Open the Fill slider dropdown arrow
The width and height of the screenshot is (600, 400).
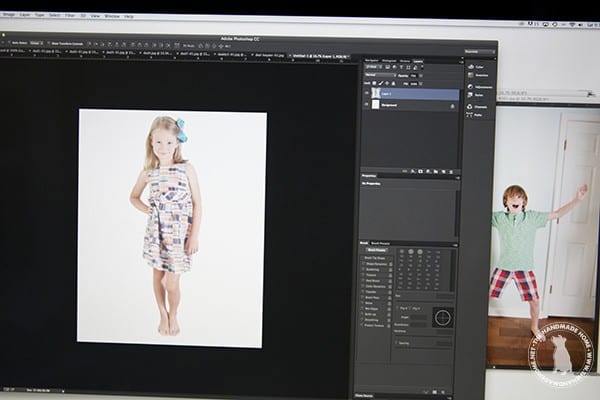pyautogui.click(x=421, y=83)
